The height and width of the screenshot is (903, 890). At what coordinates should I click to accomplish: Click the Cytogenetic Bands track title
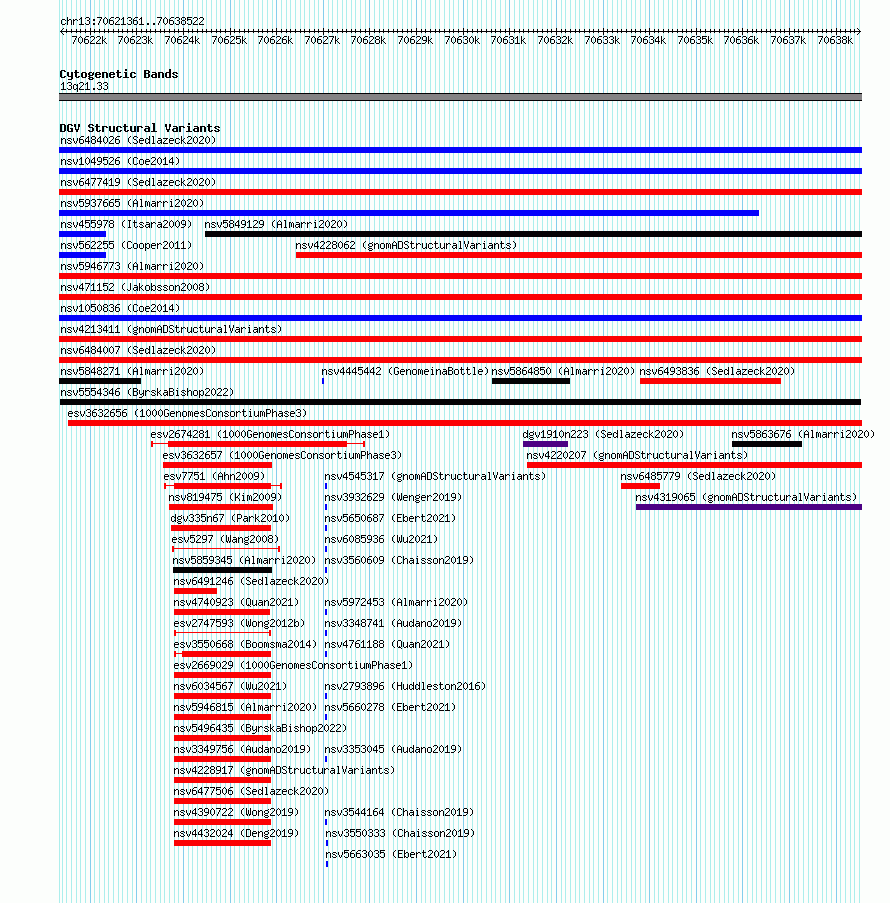119,74
